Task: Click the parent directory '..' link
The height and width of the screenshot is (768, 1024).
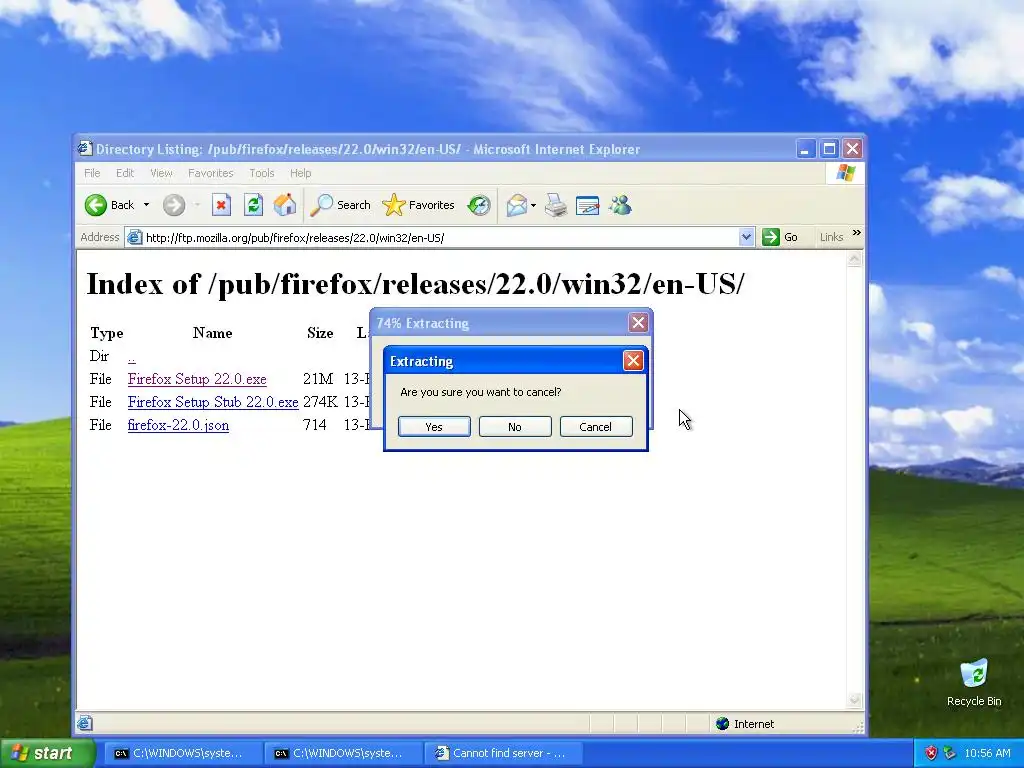Action: tap(132, 357)
